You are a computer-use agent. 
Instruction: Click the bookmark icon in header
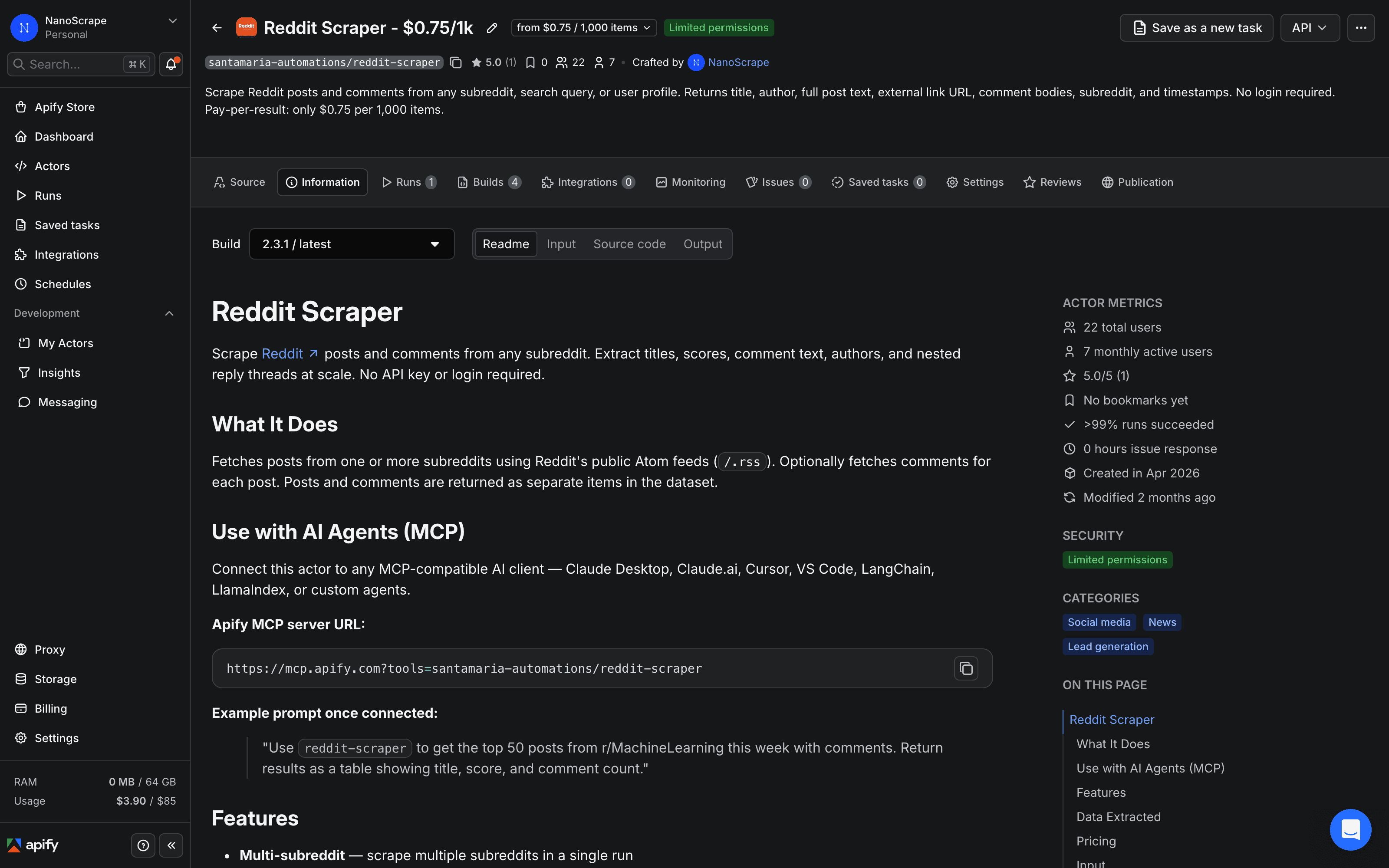coord(530,62)
